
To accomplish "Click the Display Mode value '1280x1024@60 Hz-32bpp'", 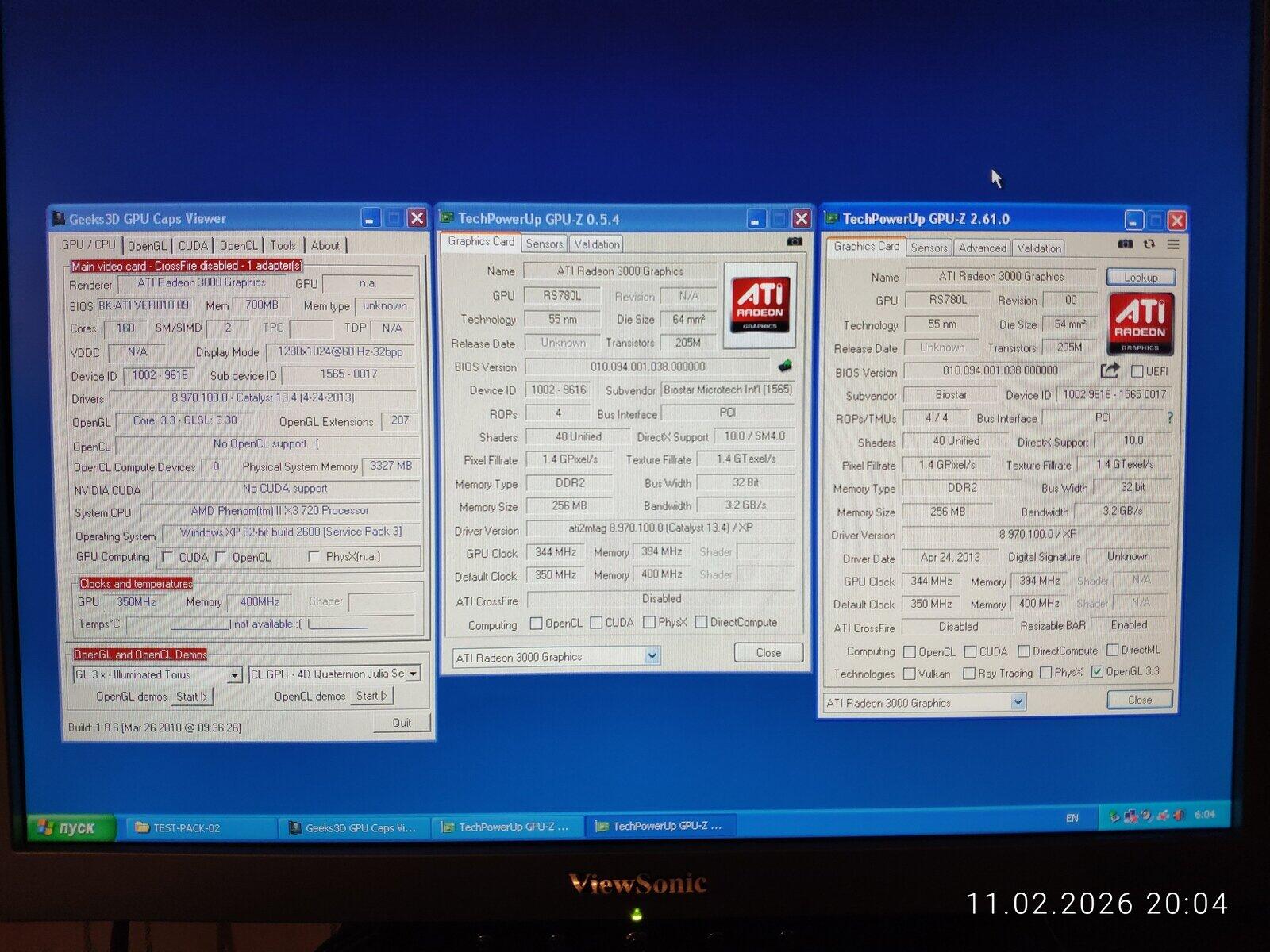I will click(340, 352).
